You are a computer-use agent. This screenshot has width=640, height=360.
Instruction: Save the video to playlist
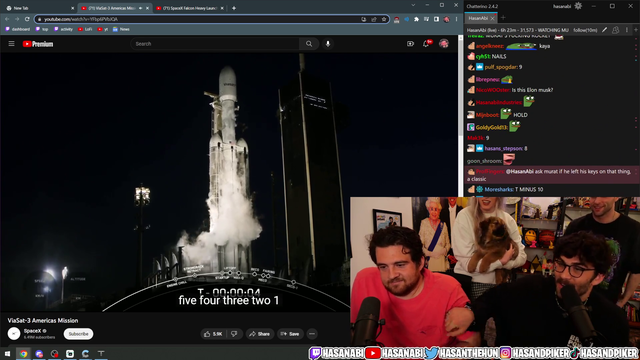pyautogui.click(x=290, y=334)
